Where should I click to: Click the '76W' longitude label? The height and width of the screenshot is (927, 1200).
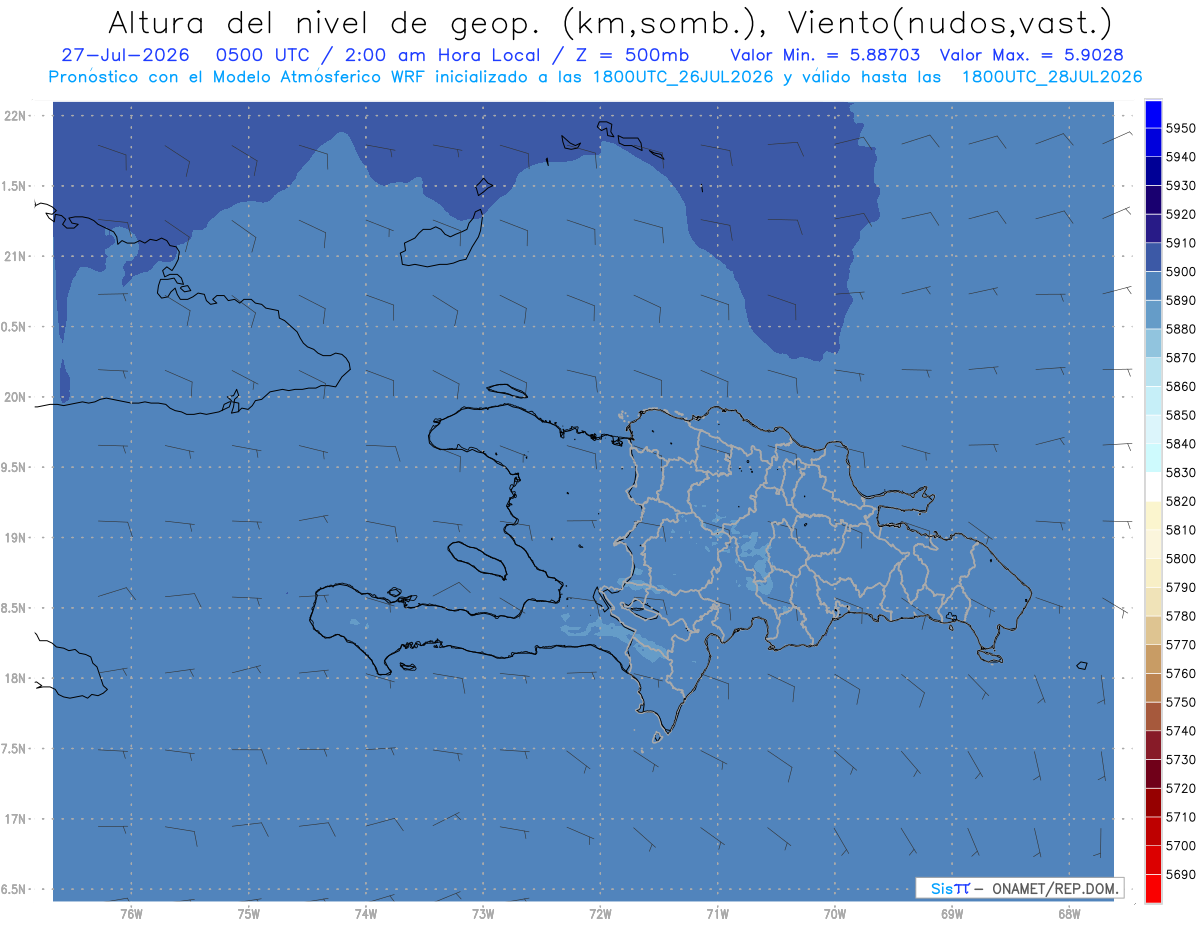point(131,913)
